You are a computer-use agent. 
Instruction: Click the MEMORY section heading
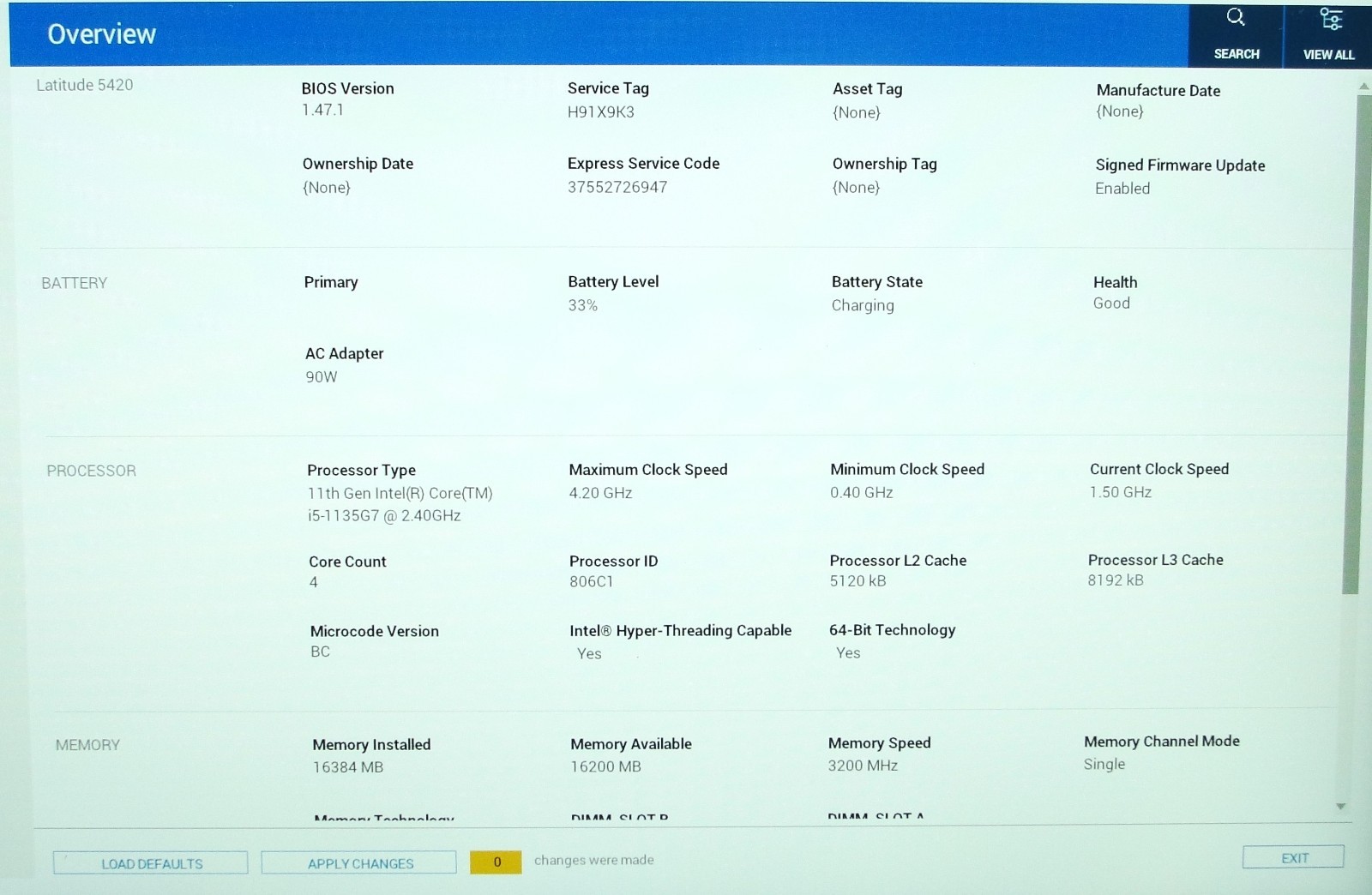click(87, 745)
